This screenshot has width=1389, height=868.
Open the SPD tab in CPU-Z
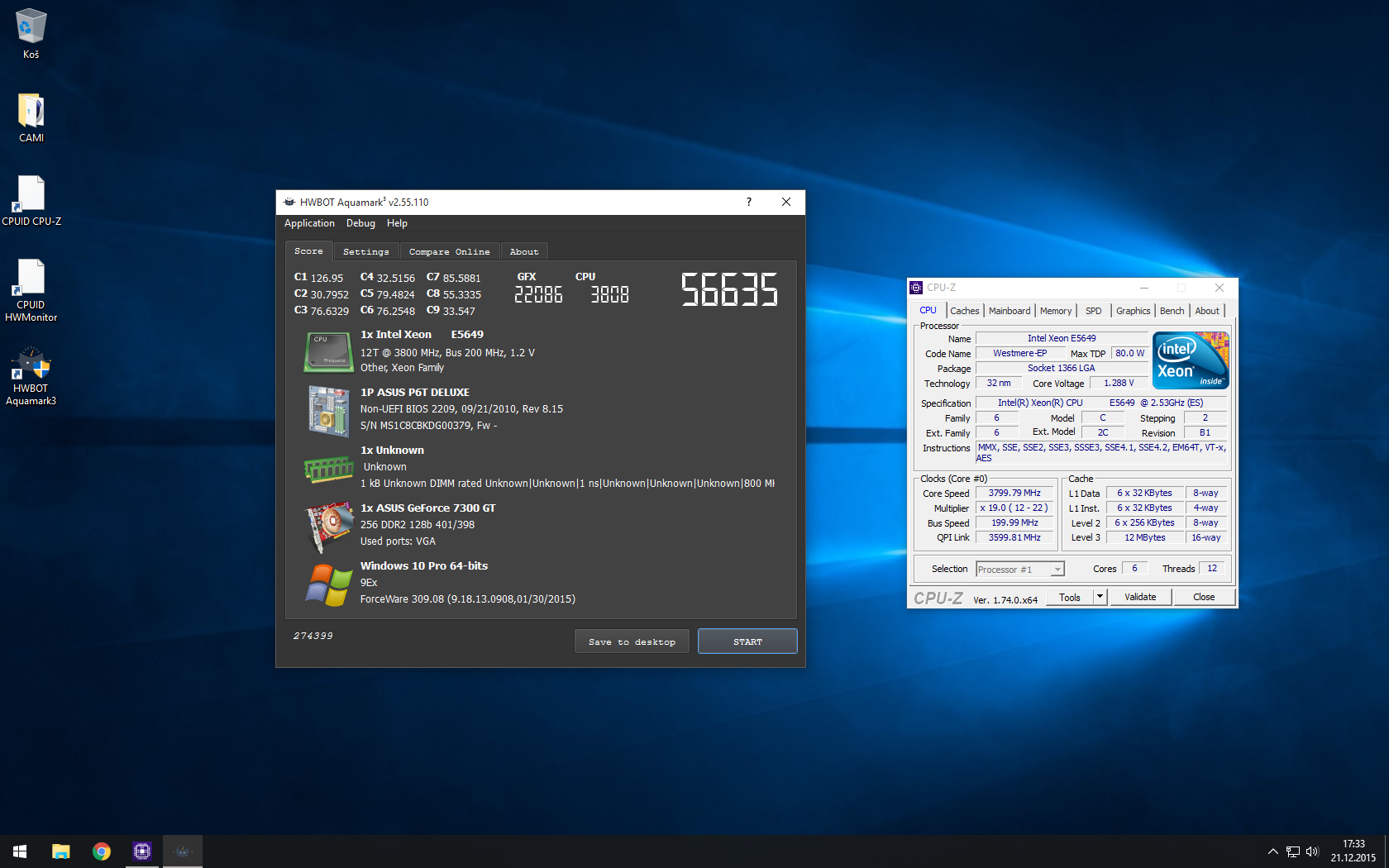click(x=1094, y=311)
